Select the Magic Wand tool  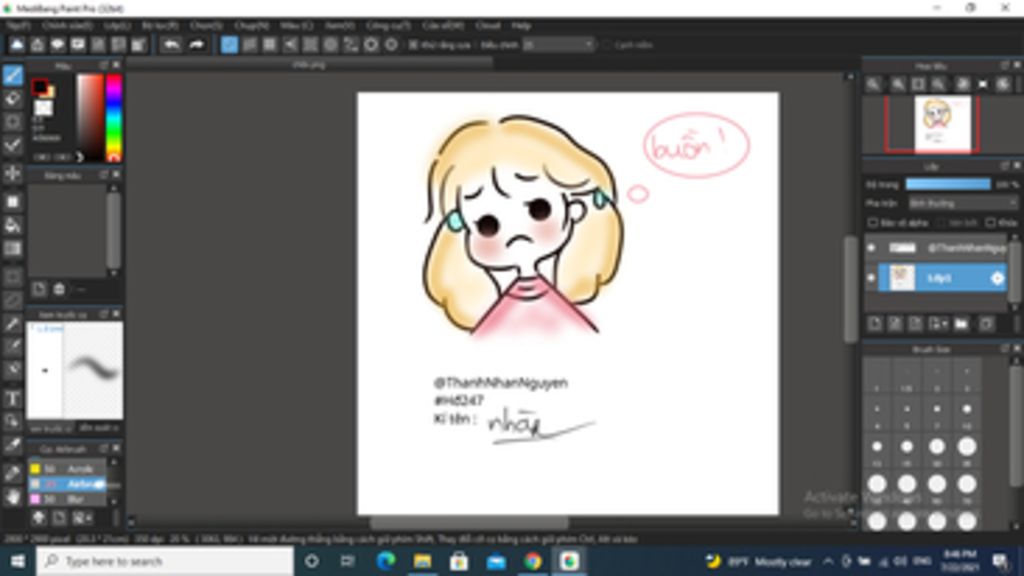pyautogui.click(x=12, y=323)
